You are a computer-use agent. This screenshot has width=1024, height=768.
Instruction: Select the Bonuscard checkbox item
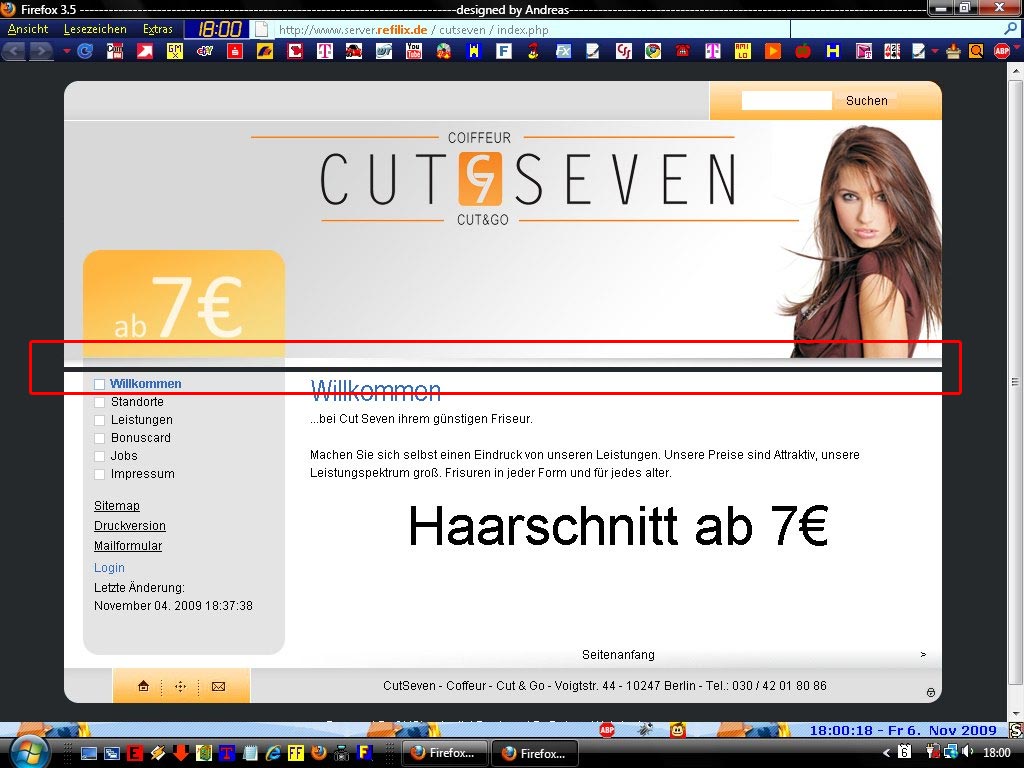pos(100,438)
